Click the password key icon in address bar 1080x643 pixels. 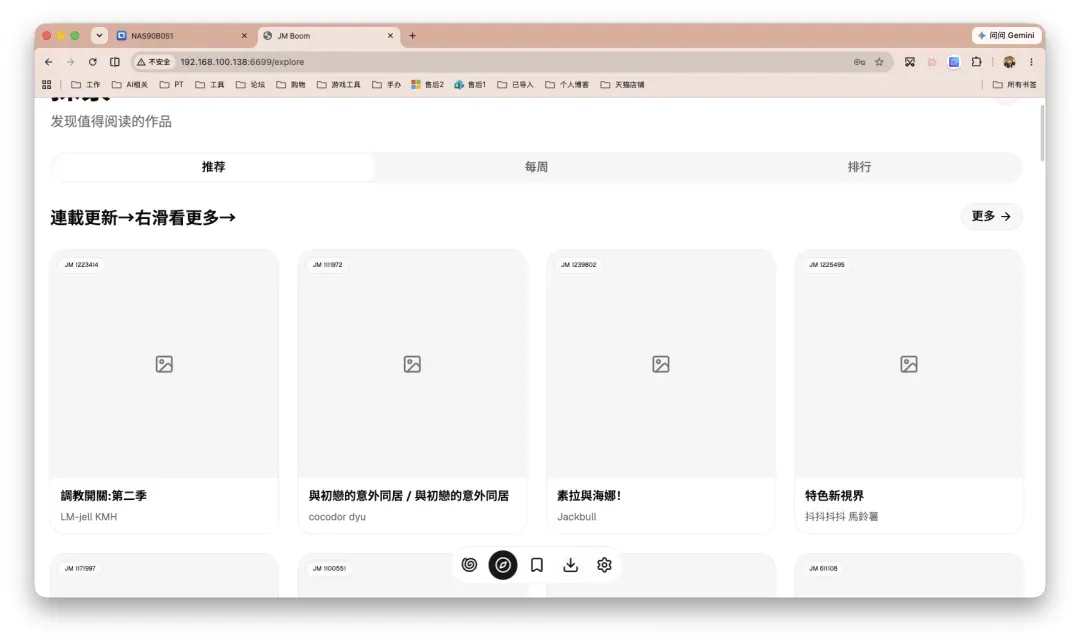point(859,62)
